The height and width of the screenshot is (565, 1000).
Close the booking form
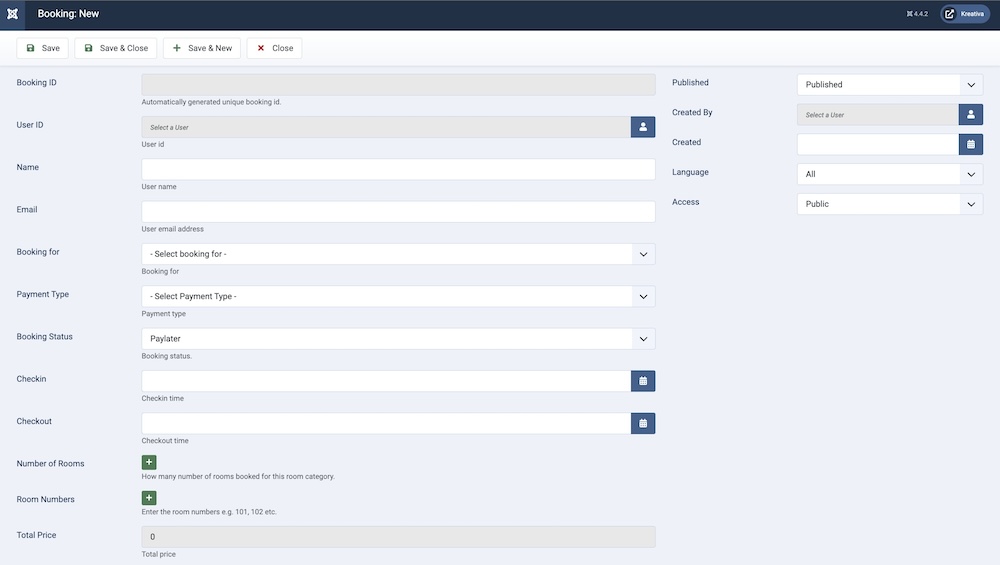(x=274, y=48)
